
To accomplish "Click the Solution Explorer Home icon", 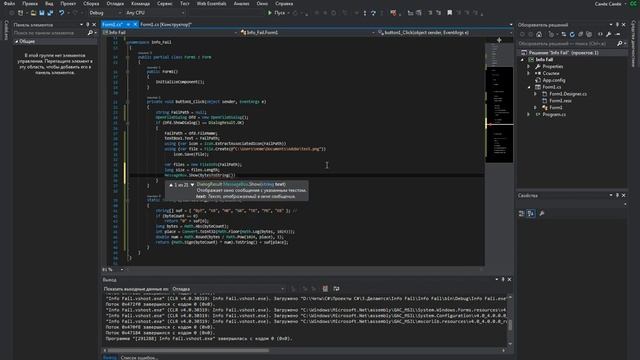I will click(539, 34).
